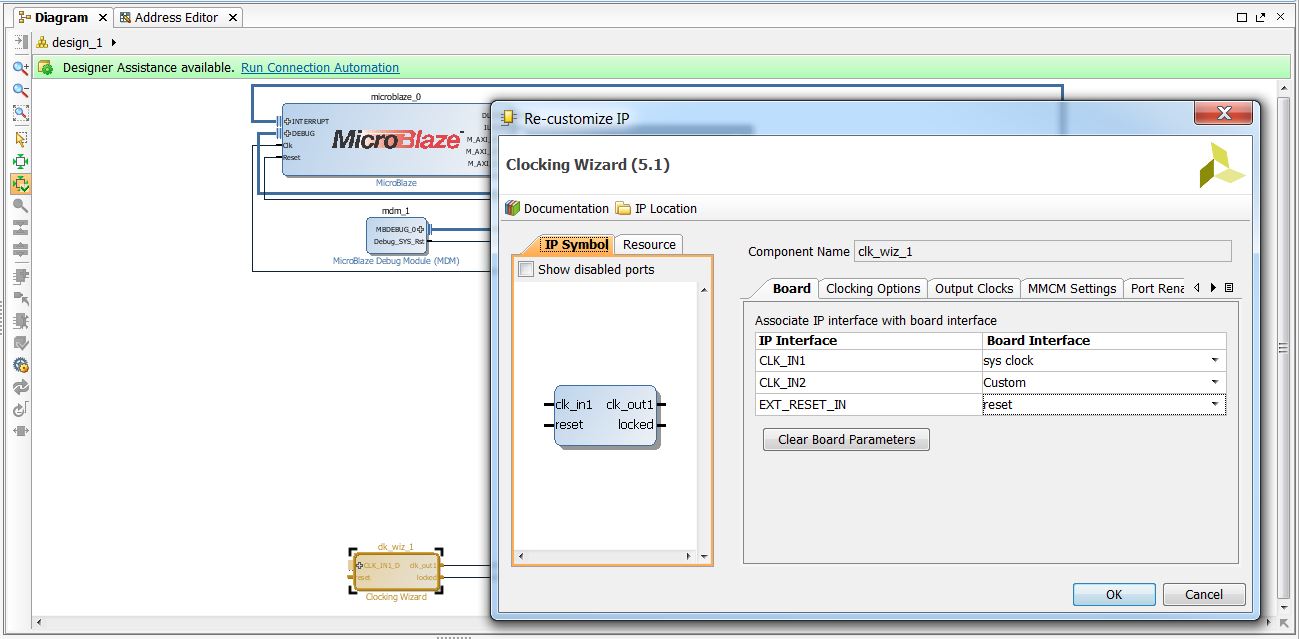Click the IP symbol scroll up arrow

coord(704,290)
